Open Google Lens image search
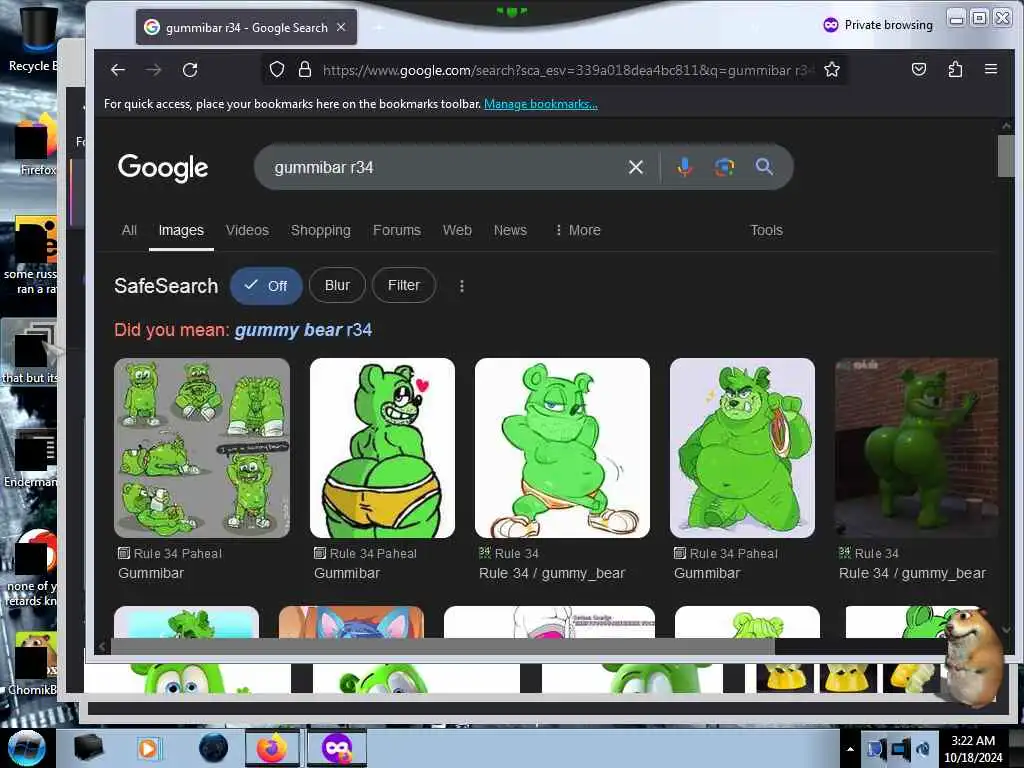Image resolution: width=1024 pixels, height=768 pixels. pyautogui.click(x=724, y=167)
